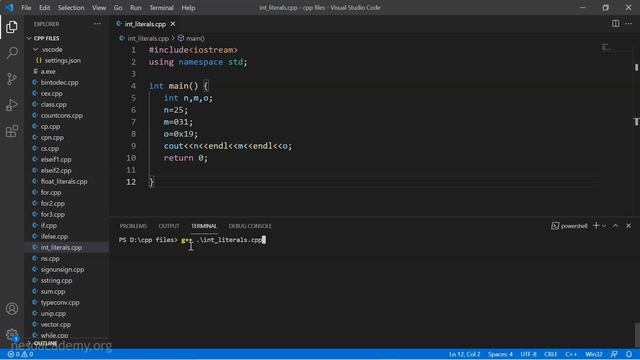Add a new terminal with plus icon
This screenshot has height=360, width=640.
[596, 226]
